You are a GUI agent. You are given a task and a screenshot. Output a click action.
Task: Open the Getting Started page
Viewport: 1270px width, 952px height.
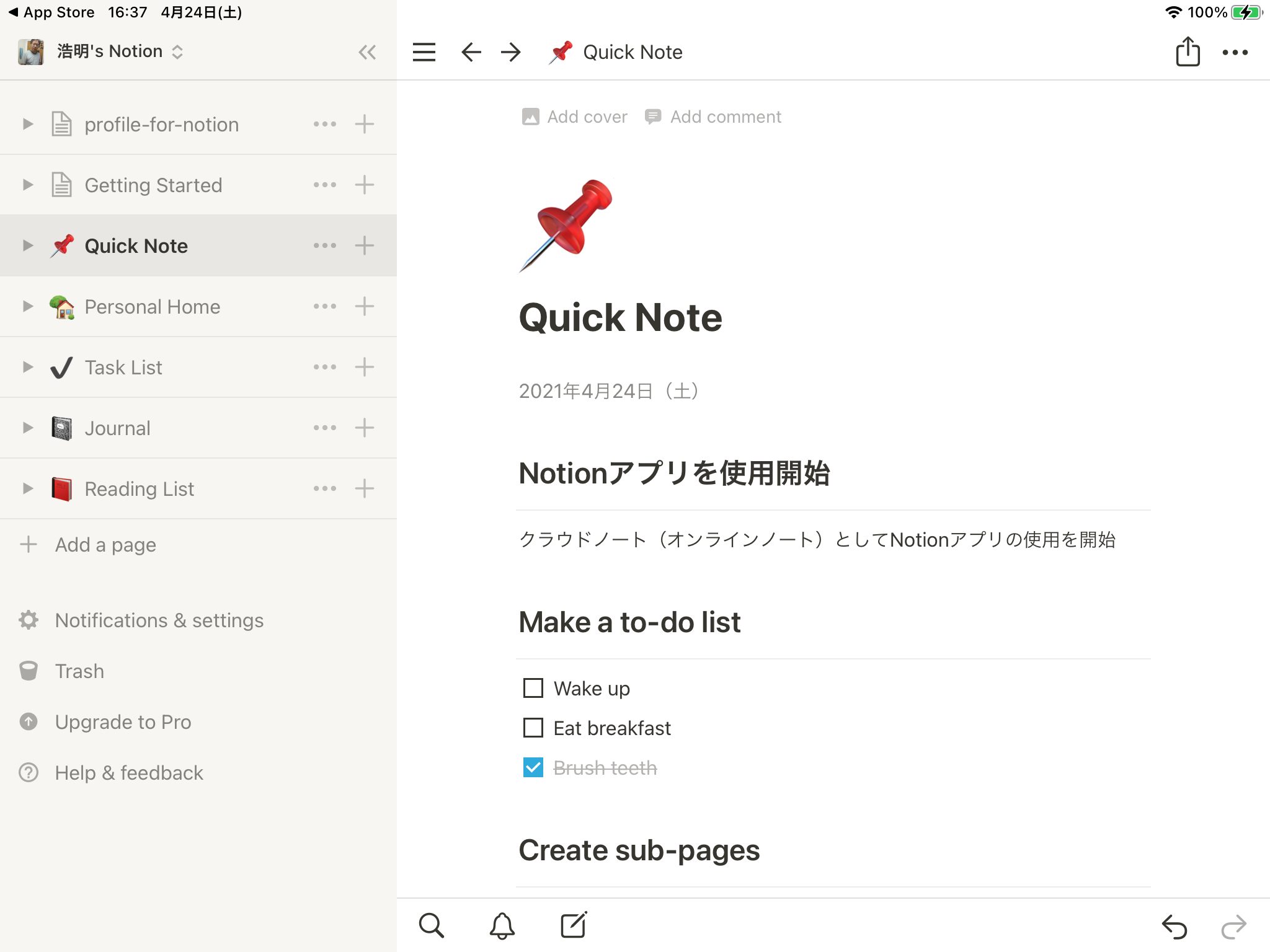click(x=153, y=185)
